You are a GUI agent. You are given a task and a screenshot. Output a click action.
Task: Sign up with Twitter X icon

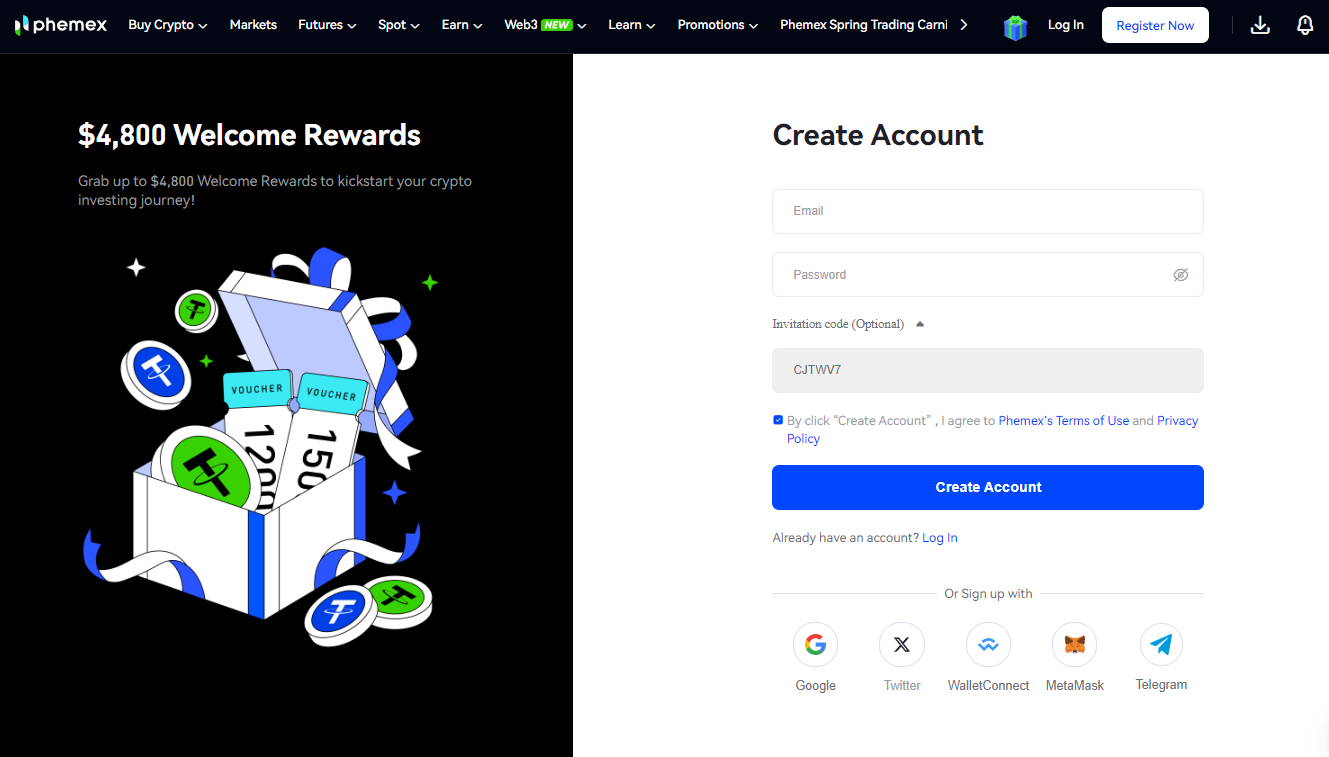[x=902, y=645]
